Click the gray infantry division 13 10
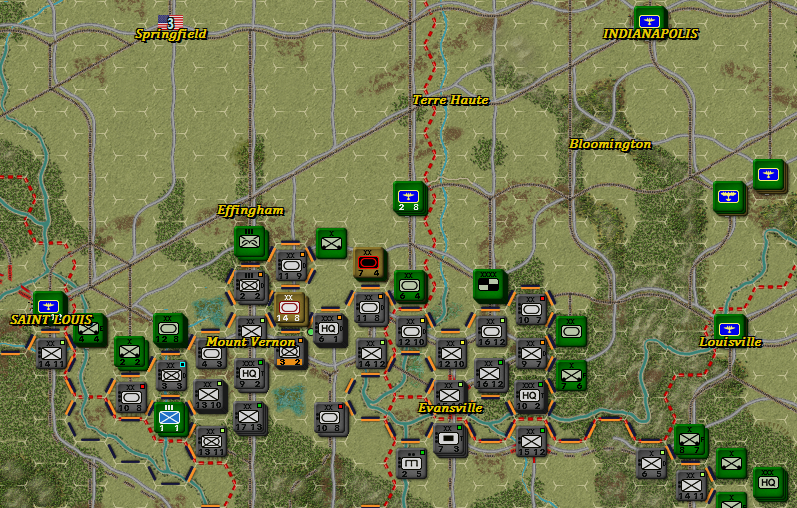 point(209,395)
